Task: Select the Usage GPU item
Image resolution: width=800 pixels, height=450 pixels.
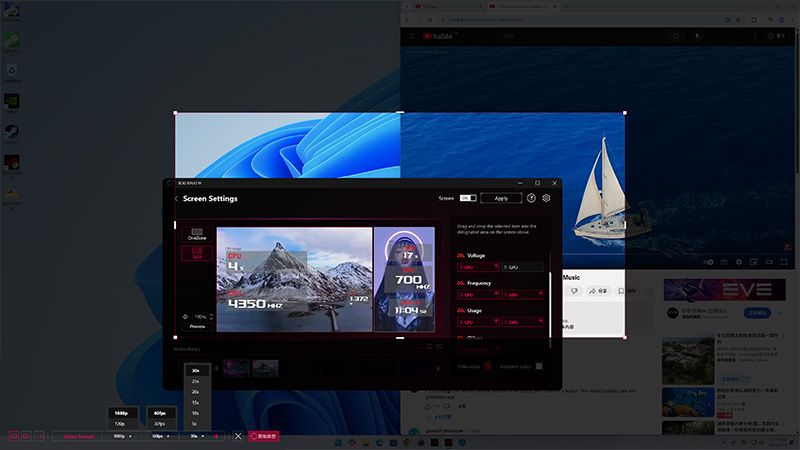Action: [522, 322]
